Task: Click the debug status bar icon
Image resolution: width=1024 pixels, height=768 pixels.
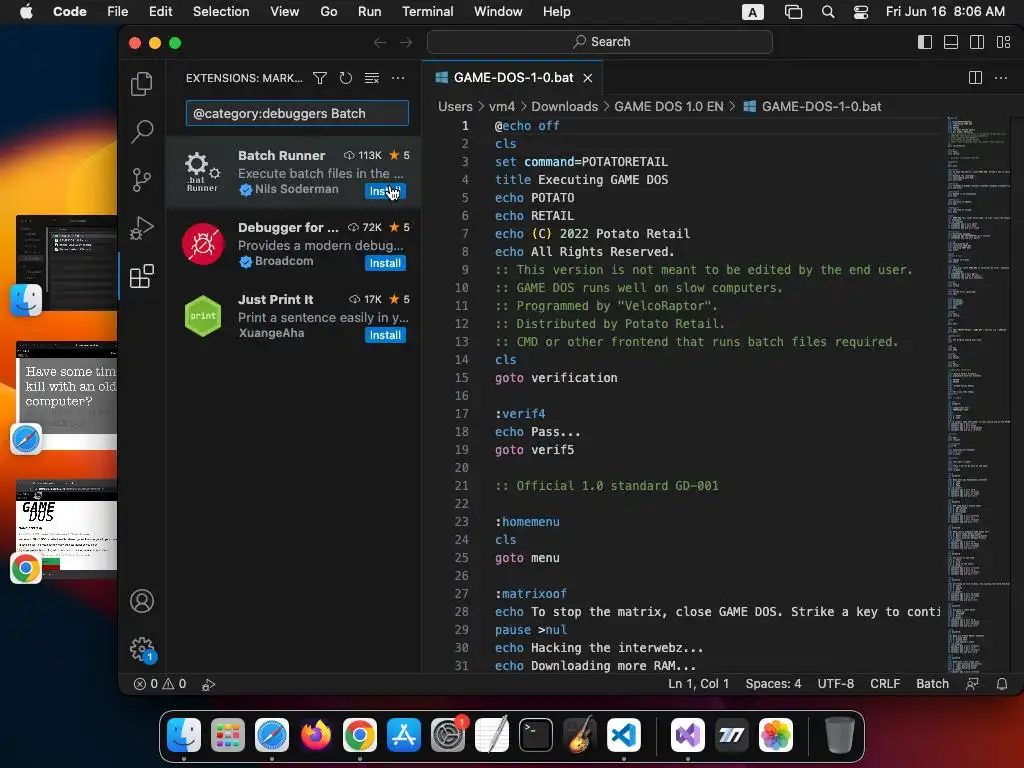Action: coord(208,684)
